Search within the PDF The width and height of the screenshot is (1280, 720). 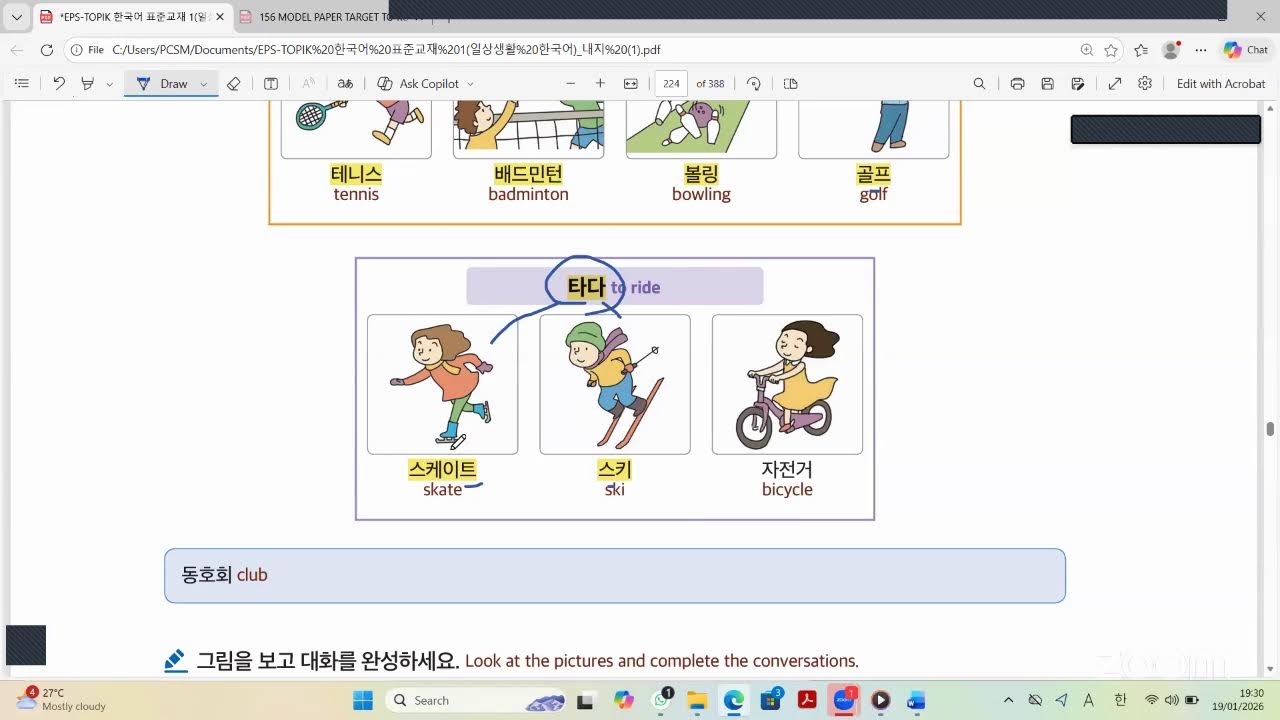(979, 84)
